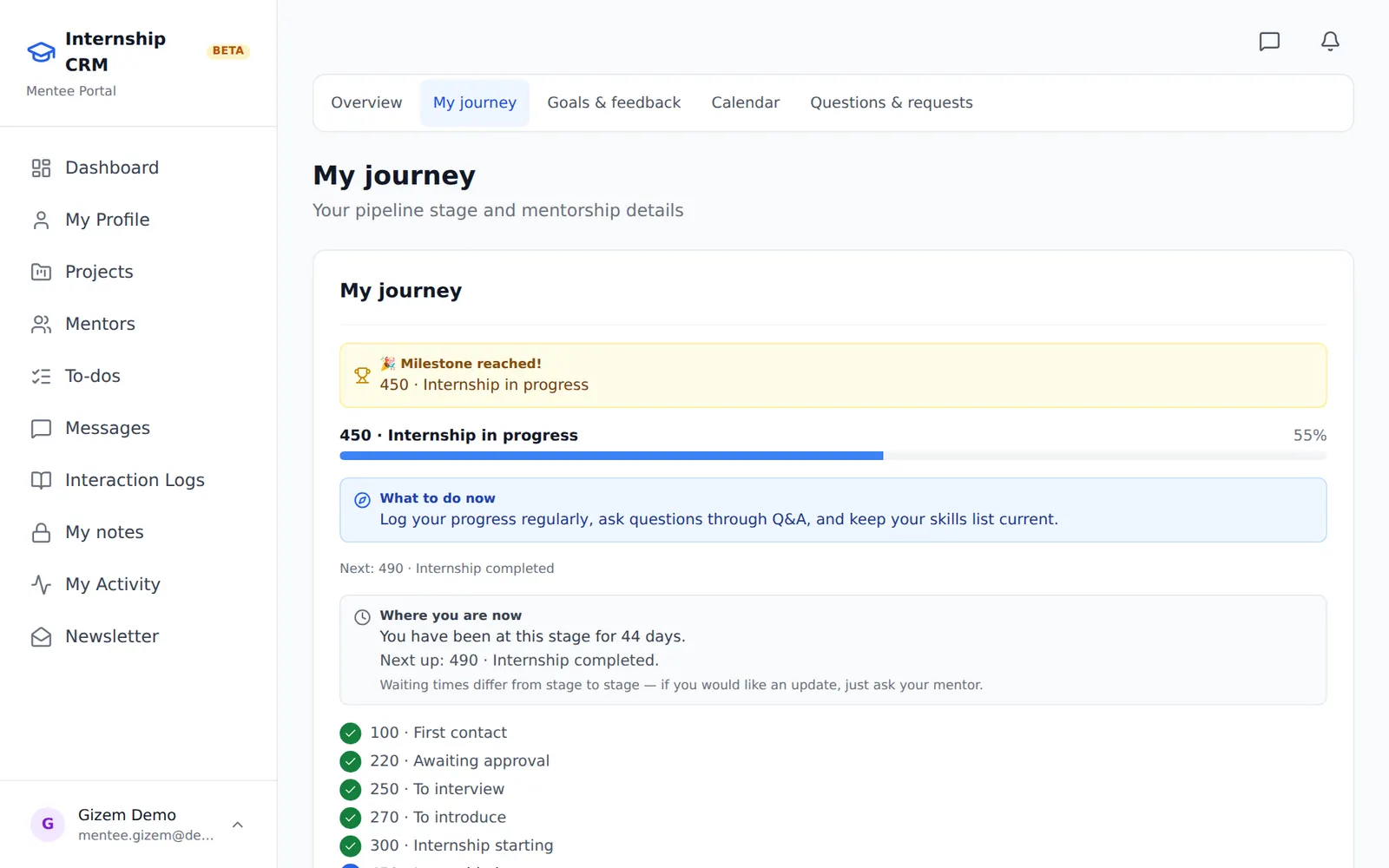Switch to the Overview tab
Image resolution: width=1389 pixels, height=868 pixels.
[366, 102]
